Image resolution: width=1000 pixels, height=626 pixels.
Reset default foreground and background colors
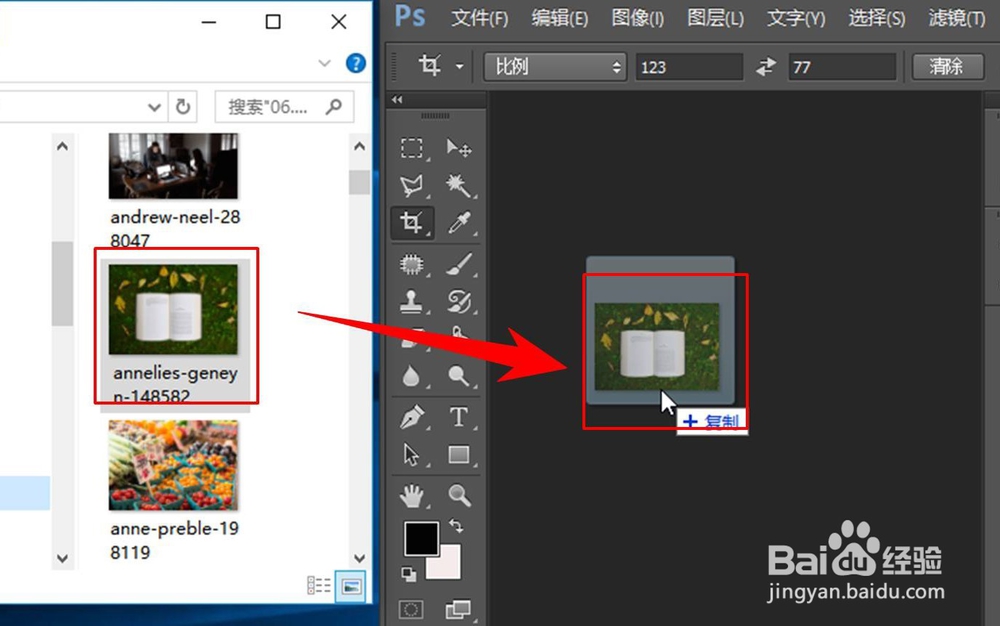[x=409, y=574]
